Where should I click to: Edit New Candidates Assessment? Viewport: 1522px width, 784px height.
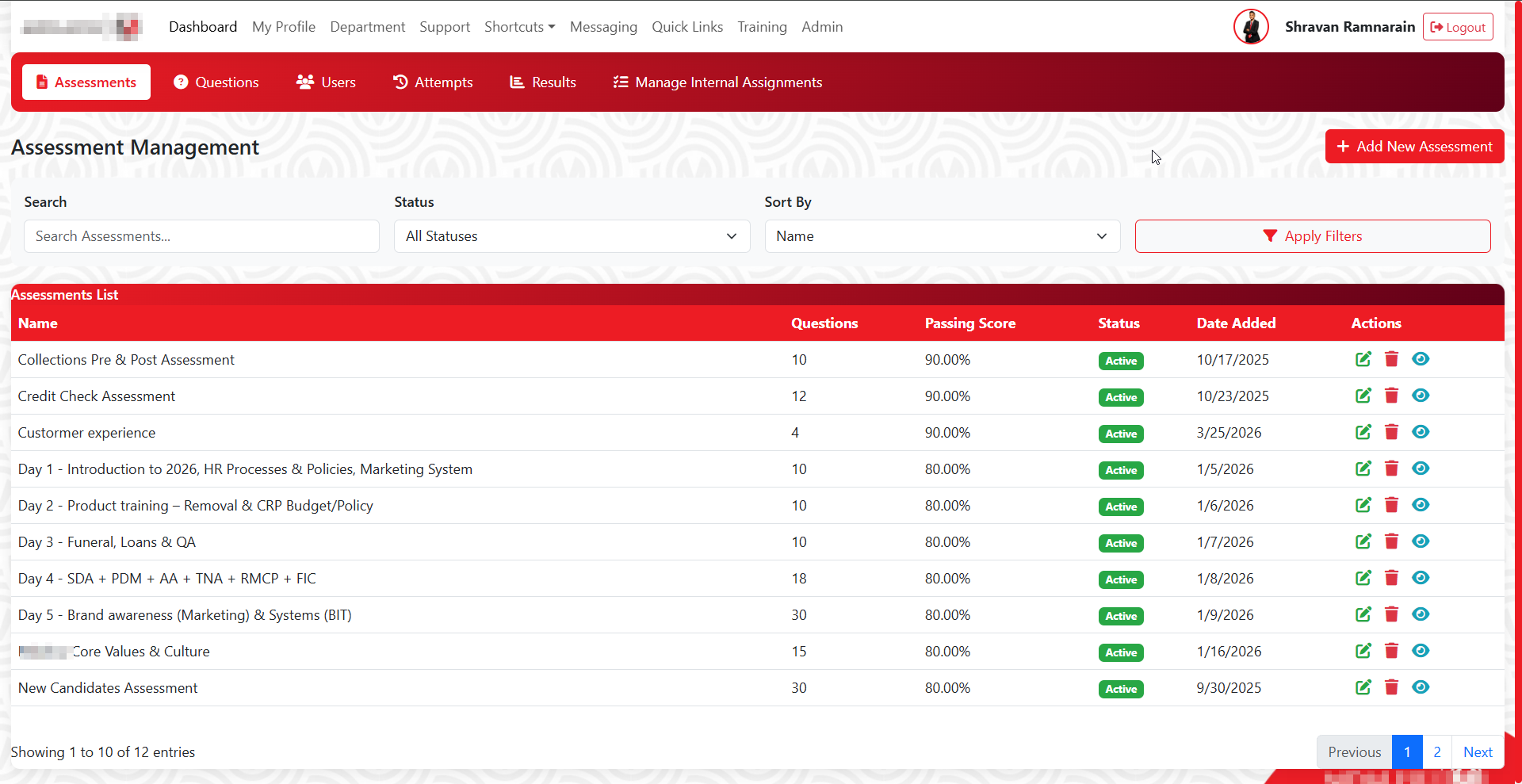tap(1363, 687)
